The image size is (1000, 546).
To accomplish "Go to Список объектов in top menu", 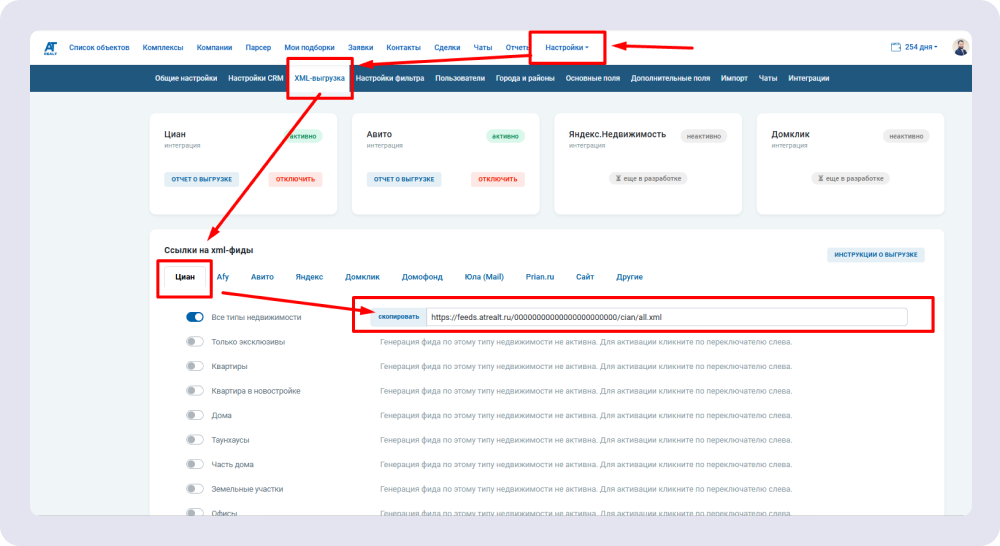I will coord(99,47).
